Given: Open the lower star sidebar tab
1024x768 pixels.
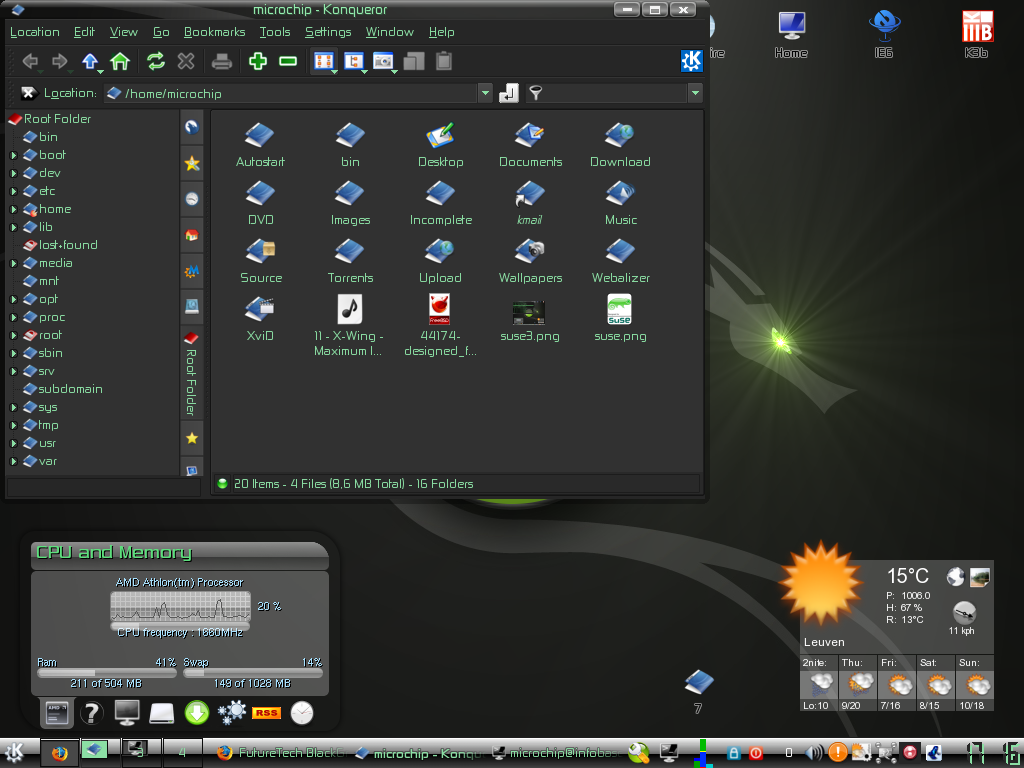Looking at the screenshot, I should (x=191, y=438).
